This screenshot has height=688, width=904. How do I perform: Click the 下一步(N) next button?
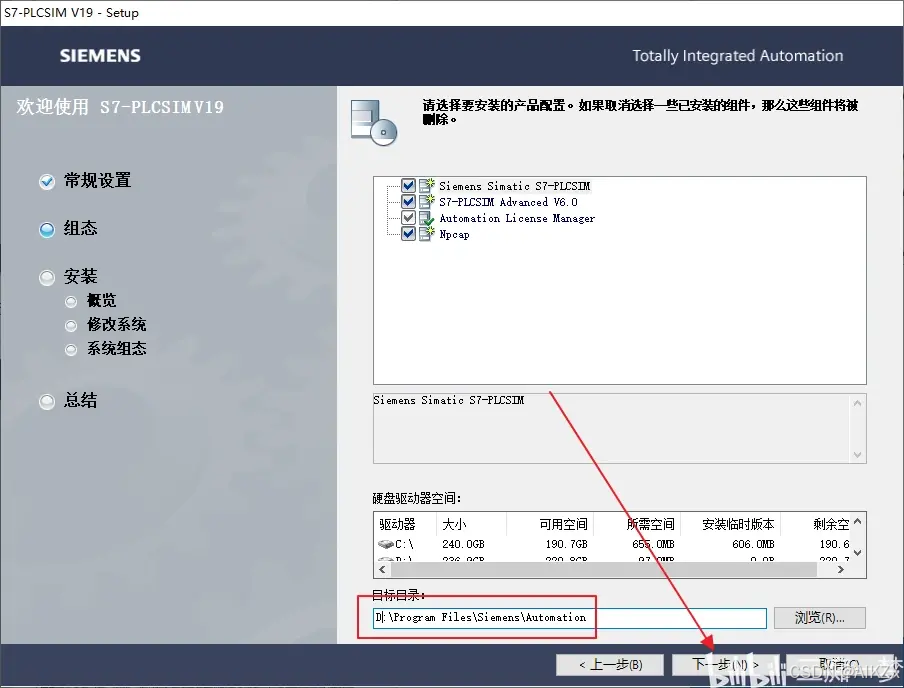[725, 664]
